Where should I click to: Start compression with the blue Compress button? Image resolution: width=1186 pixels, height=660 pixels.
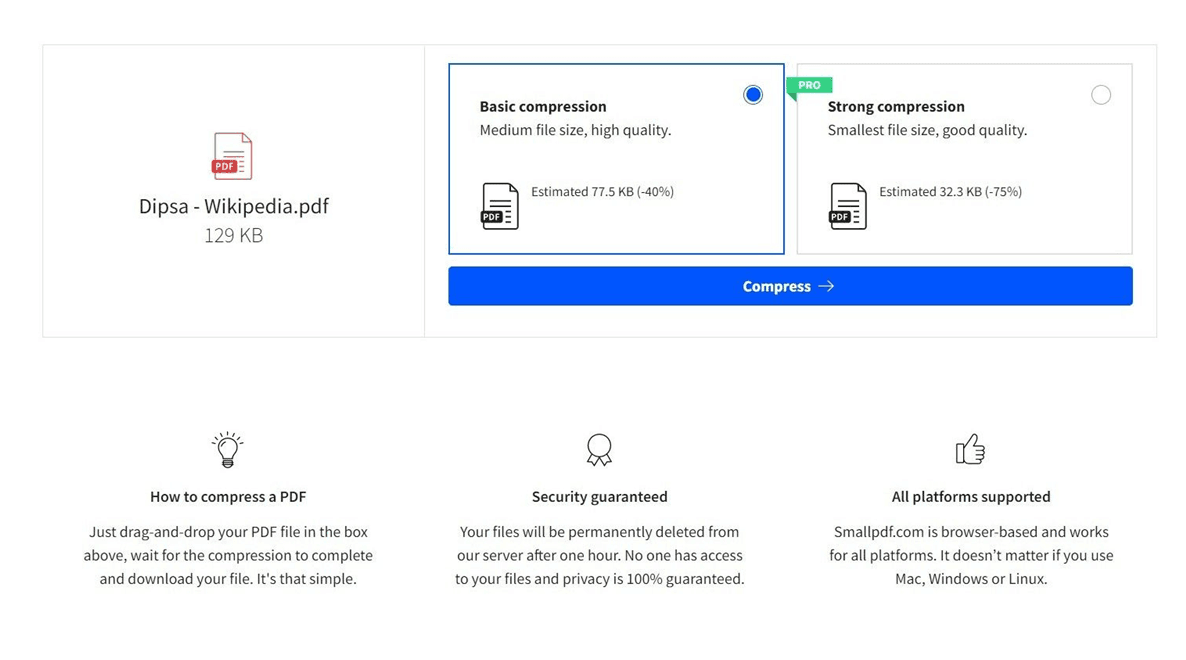790,286
